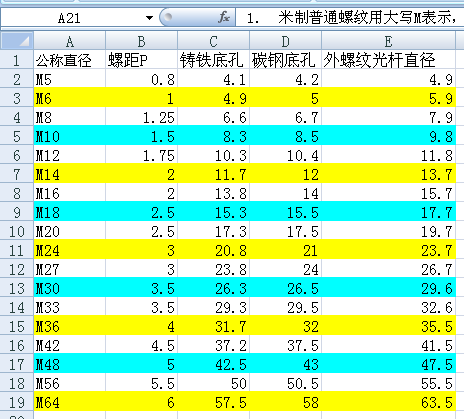Viewport: 464px width, 419px height.
Task: Open the Name Box dropdown arrow
Action: [x=149, y=18]
